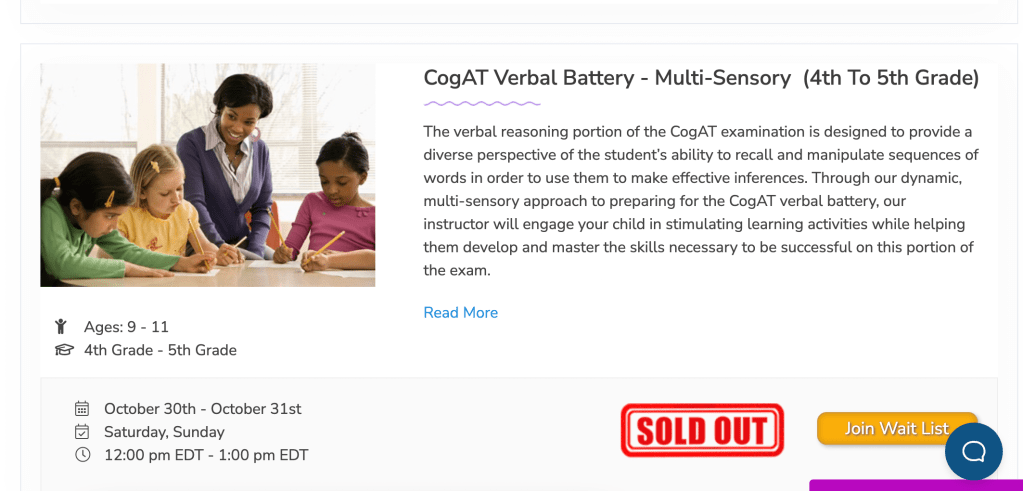Click the graduation cap grade icon

(x=64, y=350)
